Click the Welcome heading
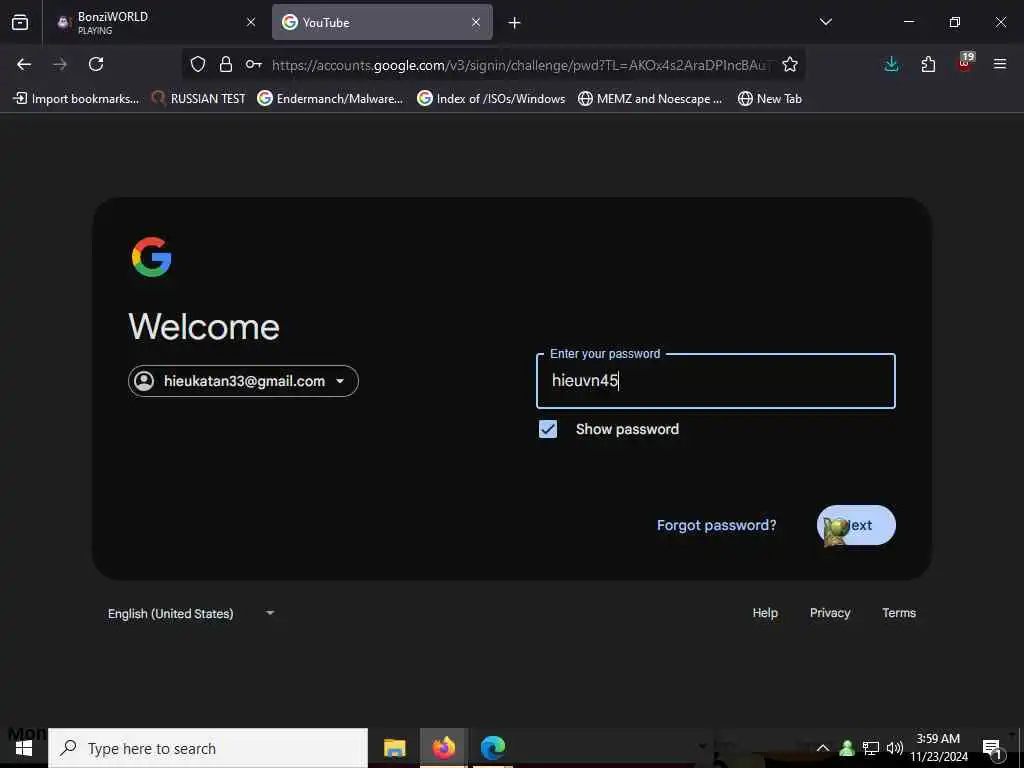Screen dimensions: 1024x768 tap(204, 327)
